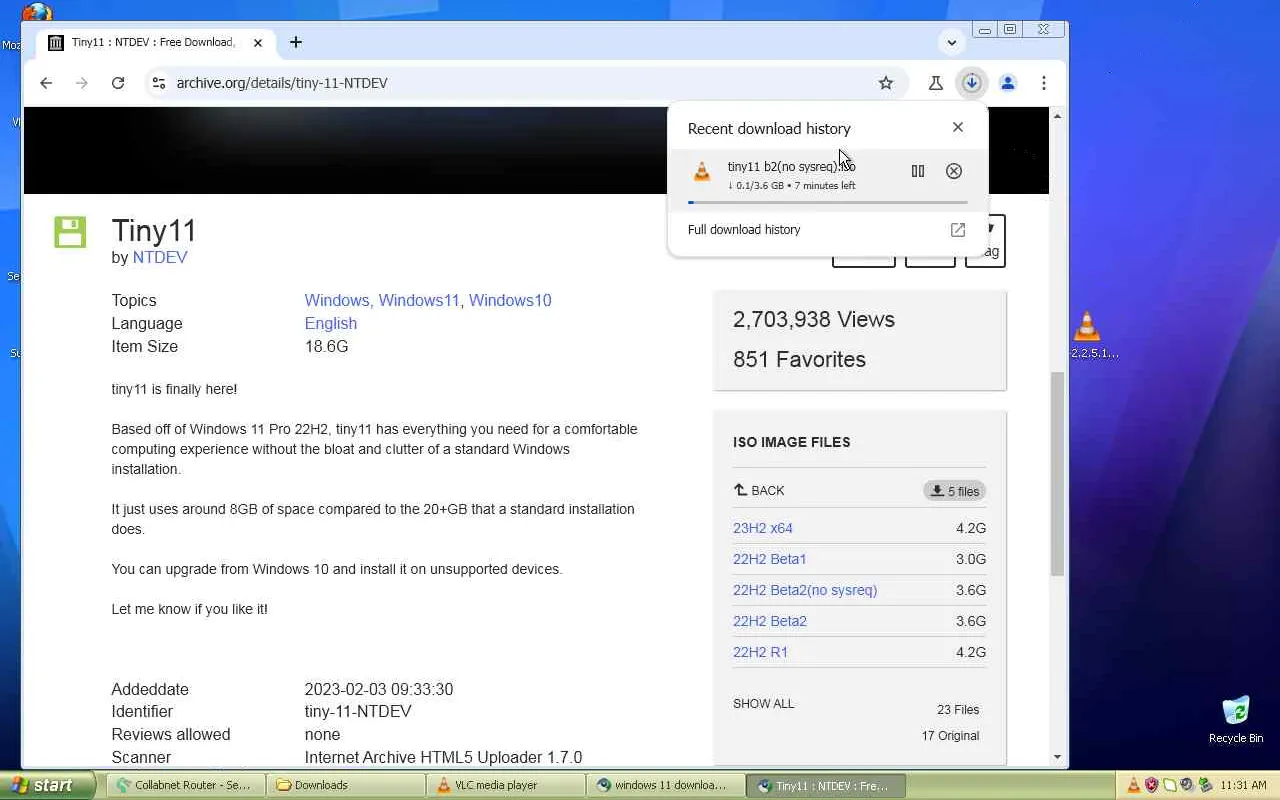The width and height of the screenshot is (1280, 800).
Task: Select the VLC 2.2.5.1 desktop icon
Action: point(1088,335)
